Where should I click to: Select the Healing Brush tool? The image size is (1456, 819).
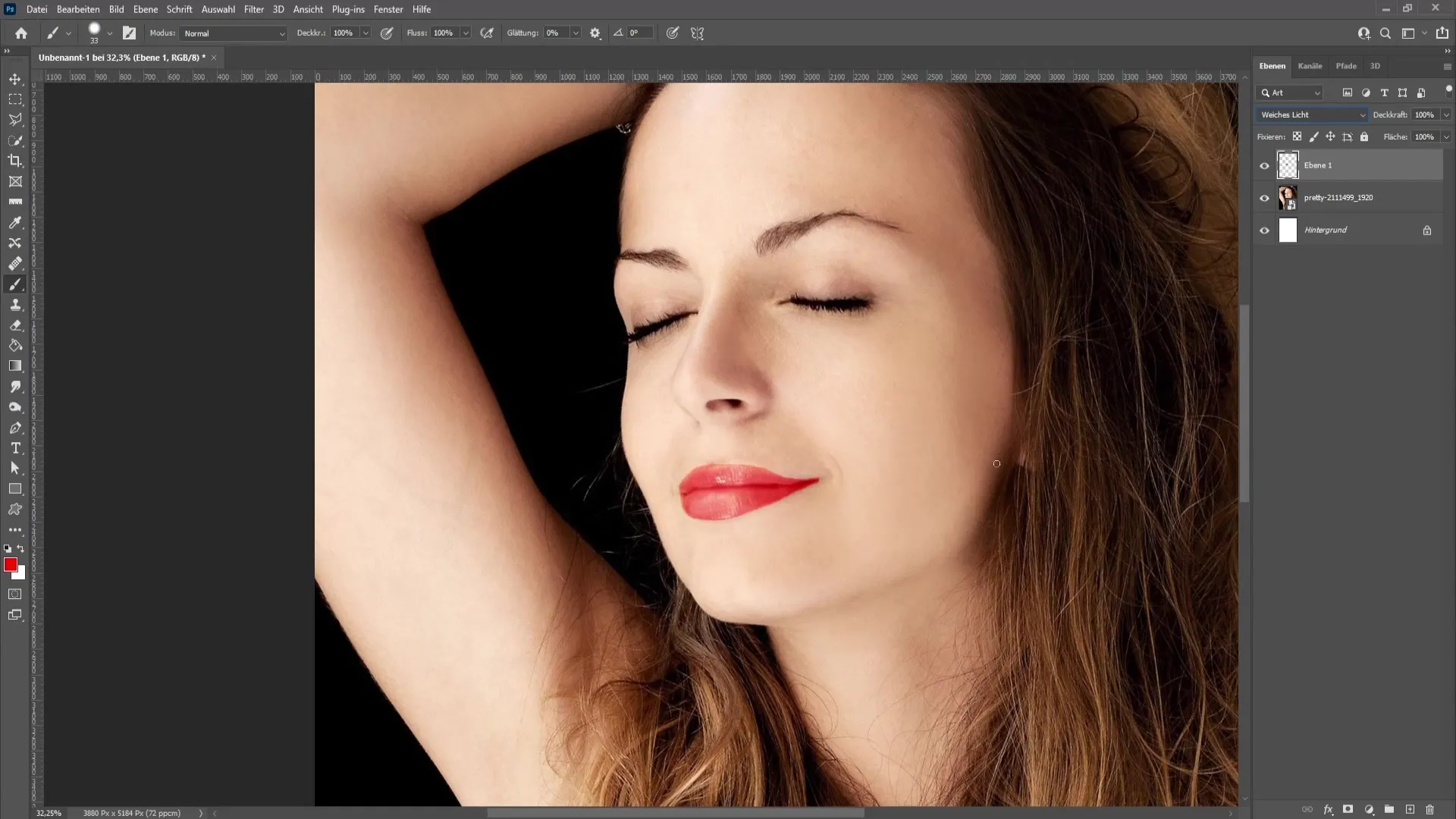(15, 263)
